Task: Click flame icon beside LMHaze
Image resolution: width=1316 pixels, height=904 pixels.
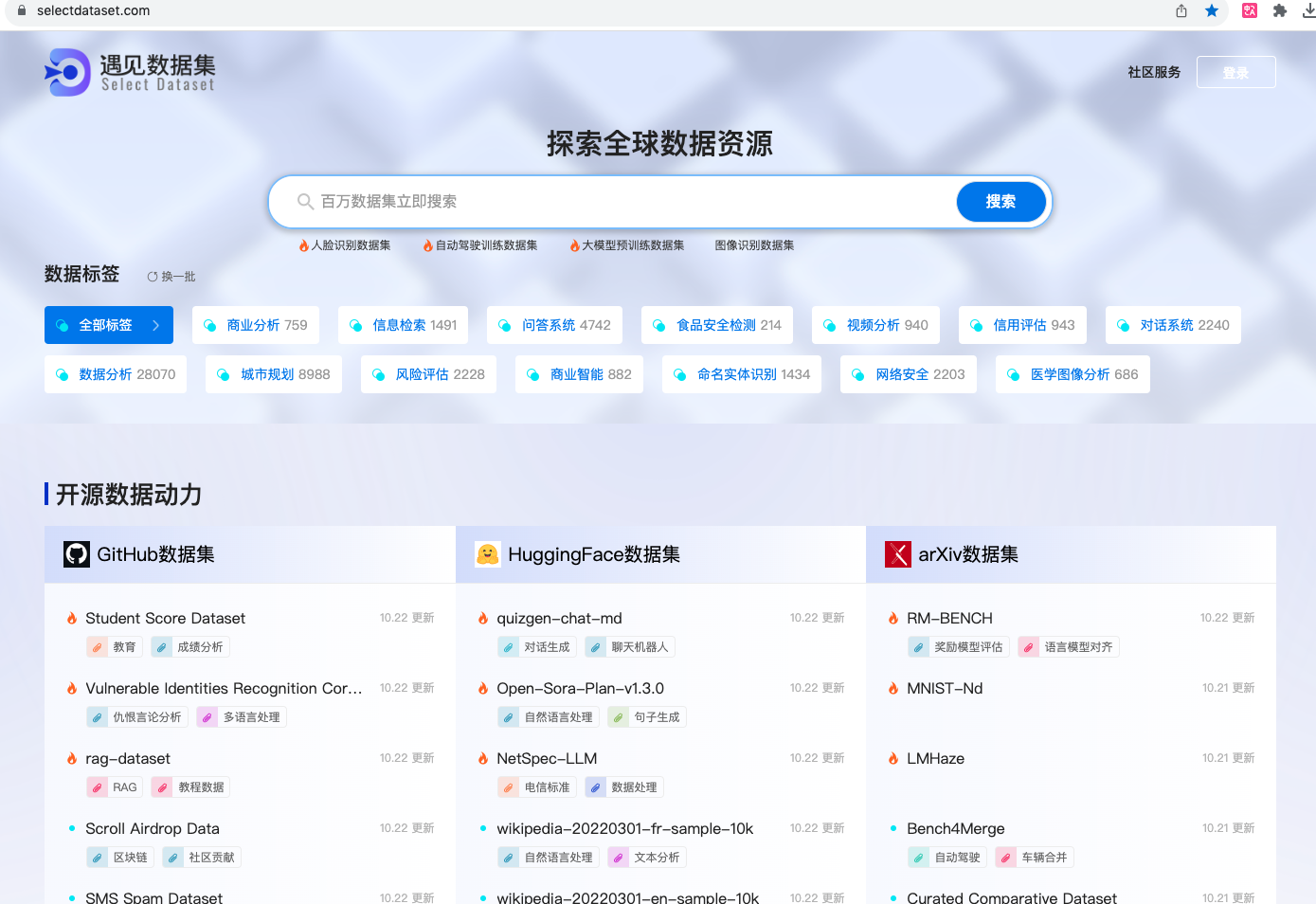Action: (892, 758)
